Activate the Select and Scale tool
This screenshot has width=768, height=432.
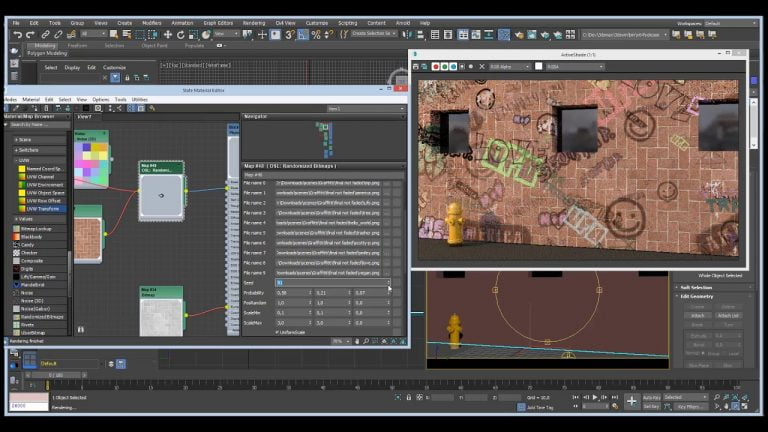tap(193, 34)
